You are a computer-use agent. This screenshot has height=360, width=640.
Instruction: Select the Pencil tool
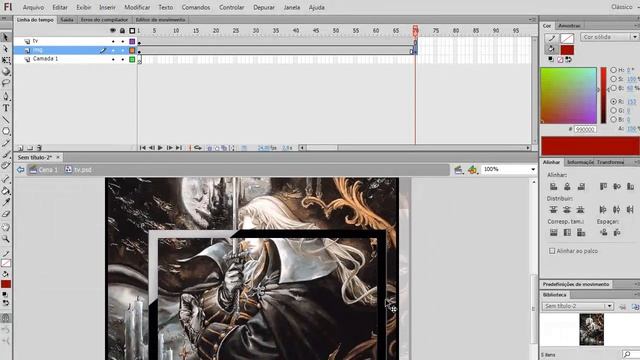[6, 143]
